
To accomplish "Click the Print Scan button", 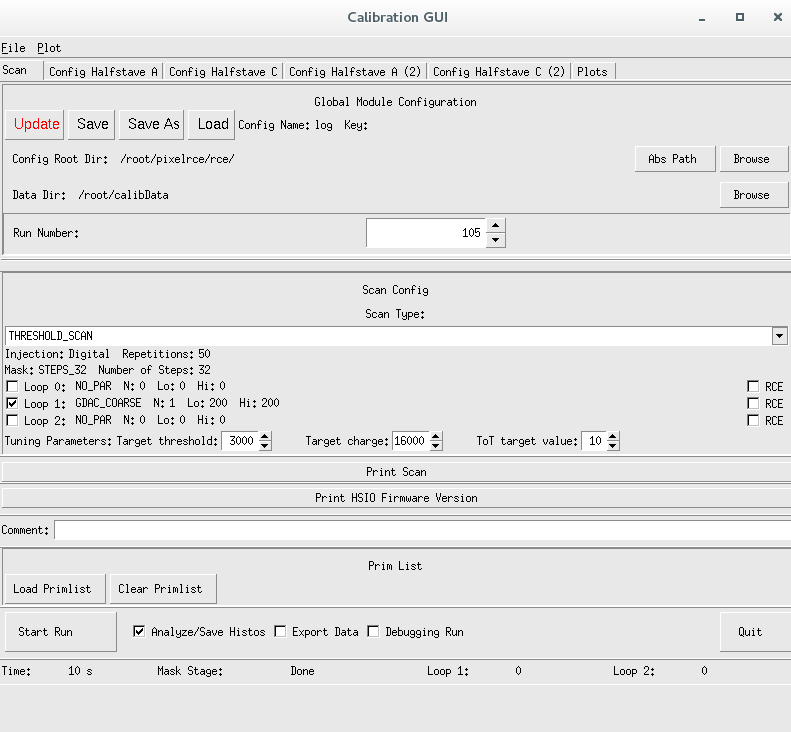I will click(396, 472).
